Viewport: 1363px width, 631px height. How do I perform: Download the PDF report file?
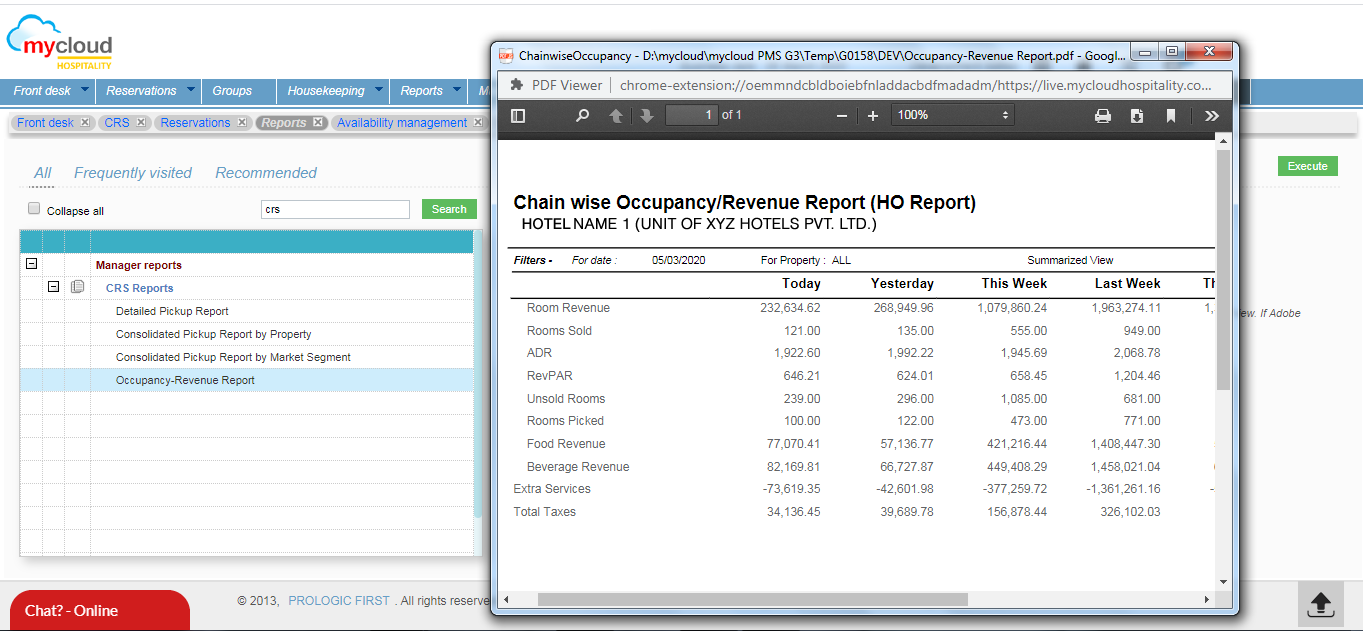point(1137,116)
